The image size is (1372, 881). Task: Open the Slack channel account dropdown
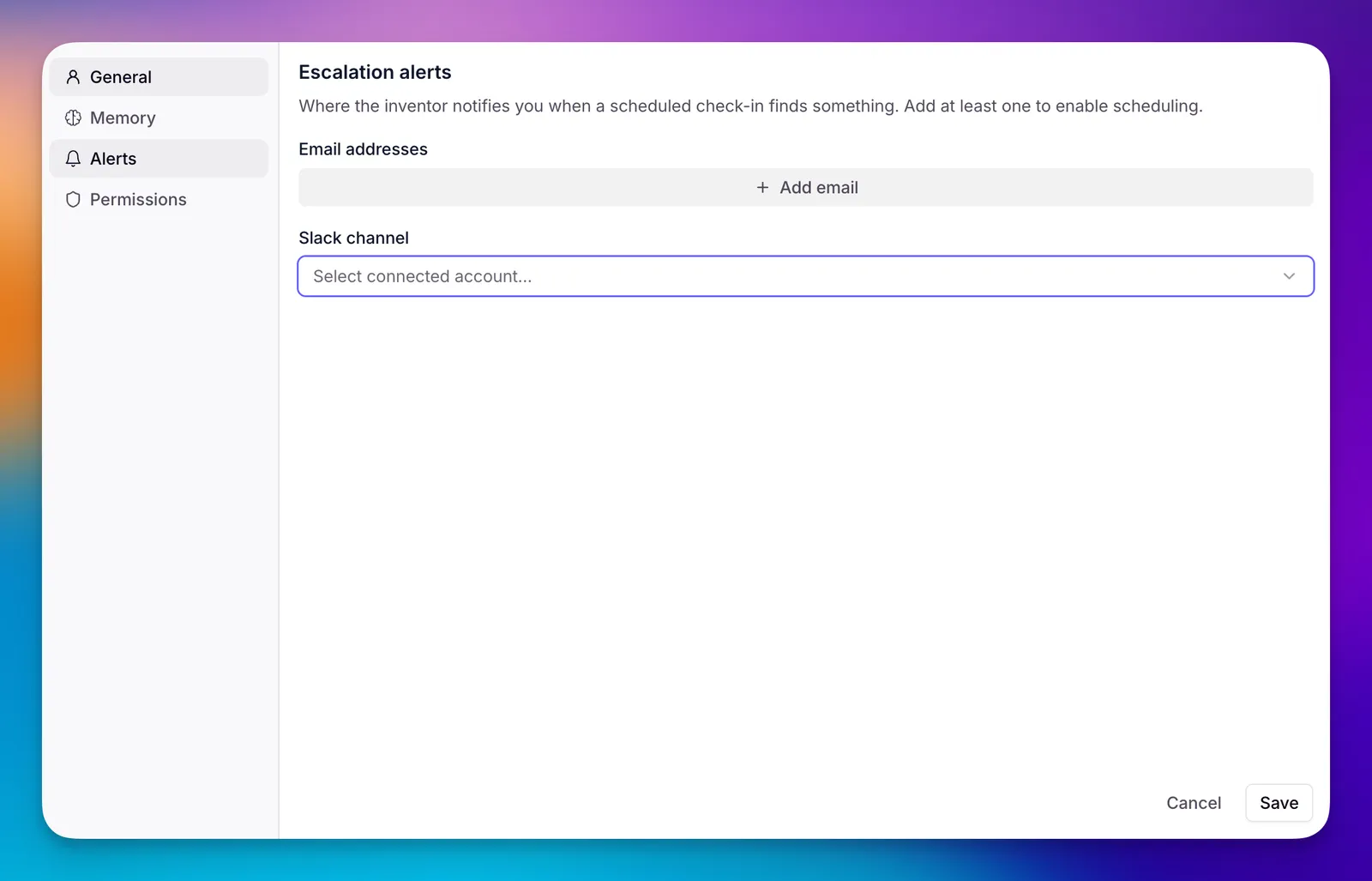(x=805, y=276)
